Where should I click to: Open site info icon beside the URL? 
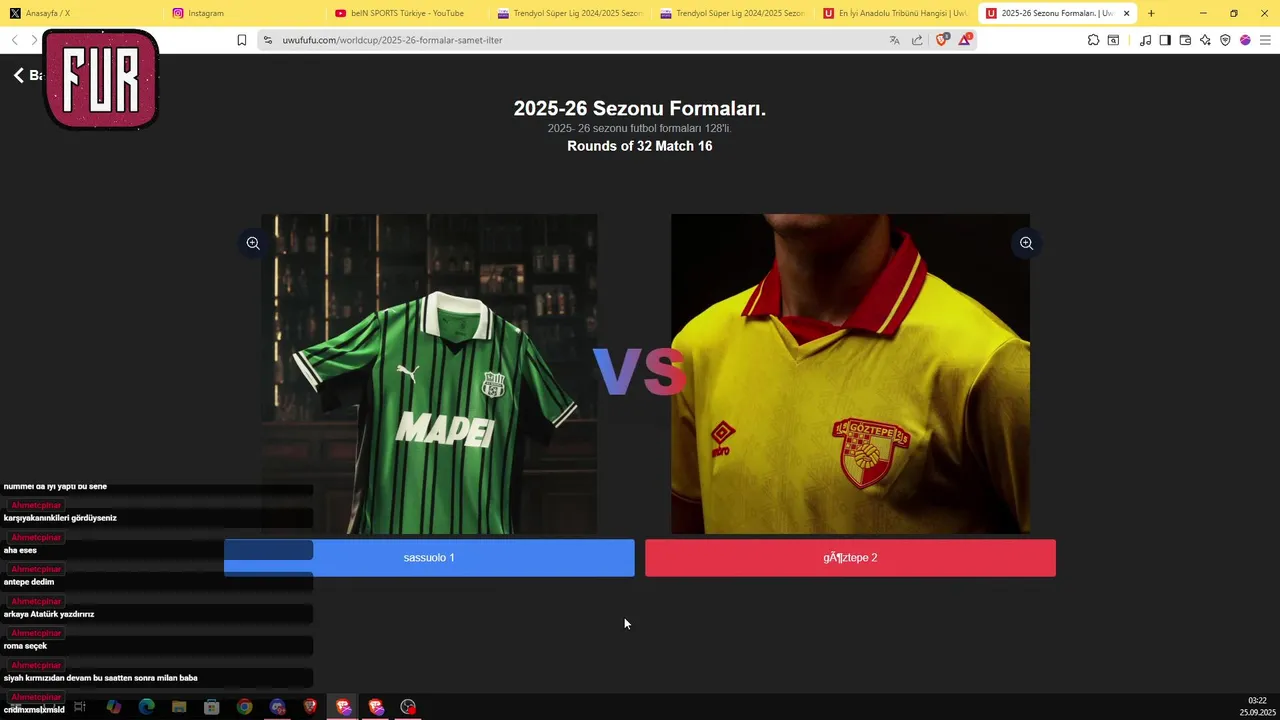tap(267, 40)
